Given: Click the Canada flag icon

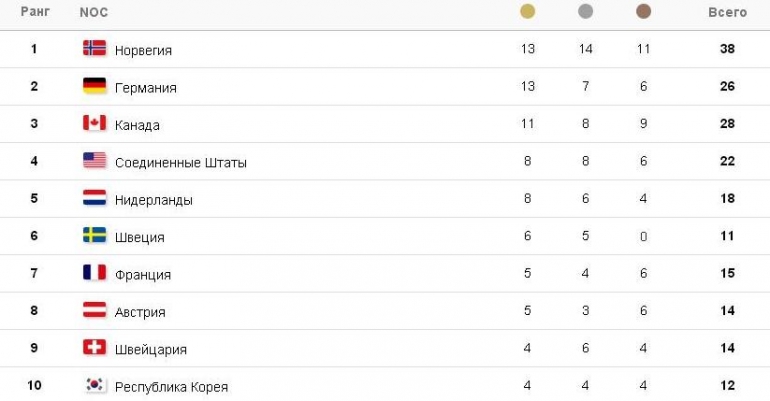Looking at the screenshot, I should pyautogui.click(x=94, y=123).
